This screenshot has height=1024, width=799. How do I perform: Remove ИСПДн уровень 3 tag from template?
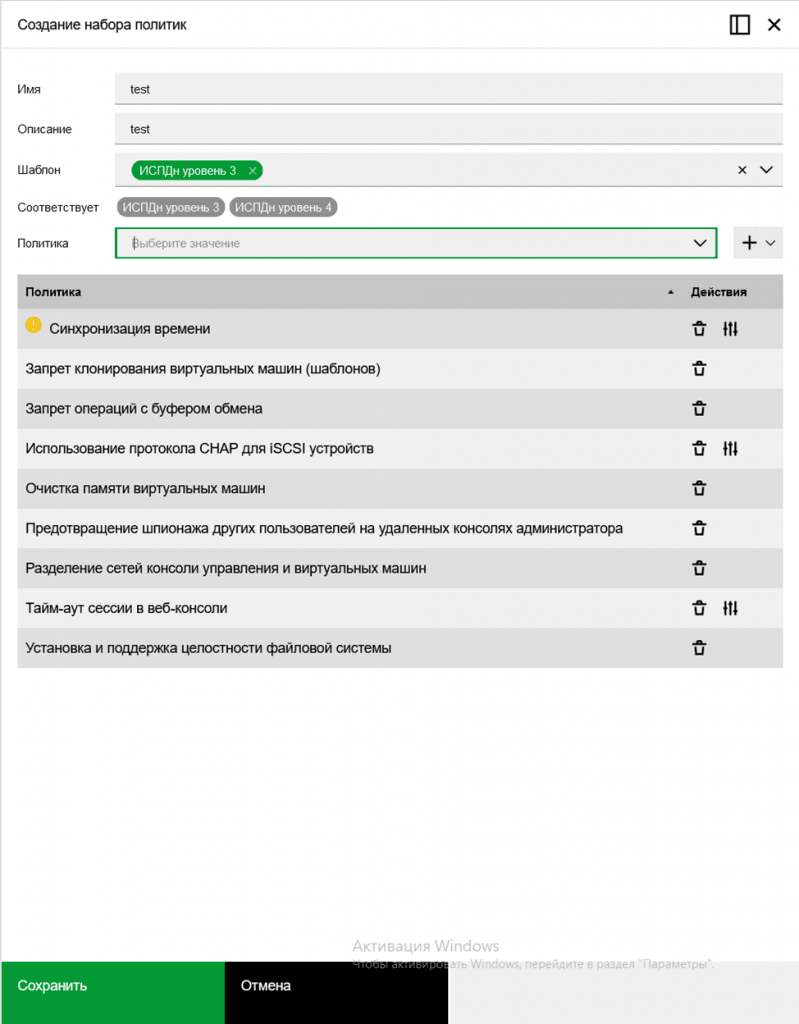[253, 171]
